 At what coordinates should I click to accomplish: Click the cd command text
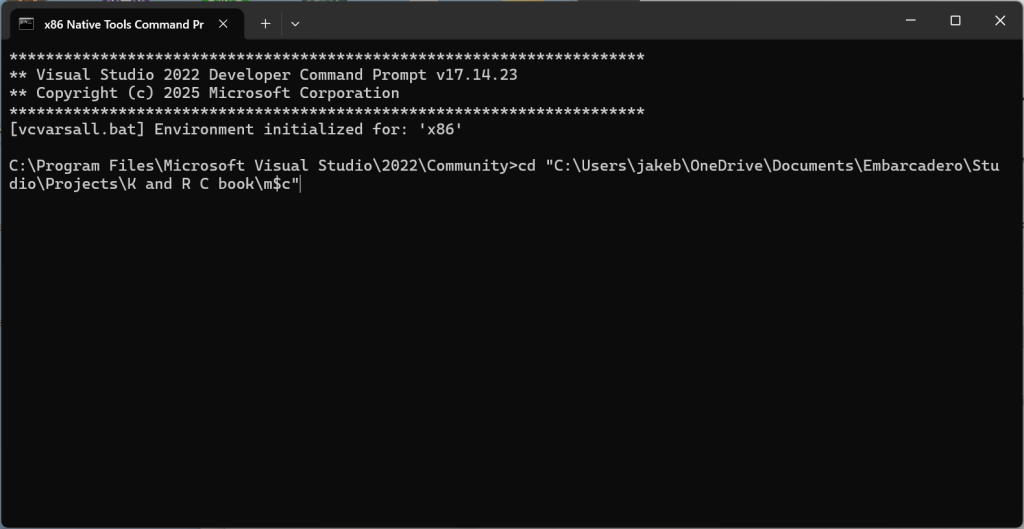tap(526, 166)
